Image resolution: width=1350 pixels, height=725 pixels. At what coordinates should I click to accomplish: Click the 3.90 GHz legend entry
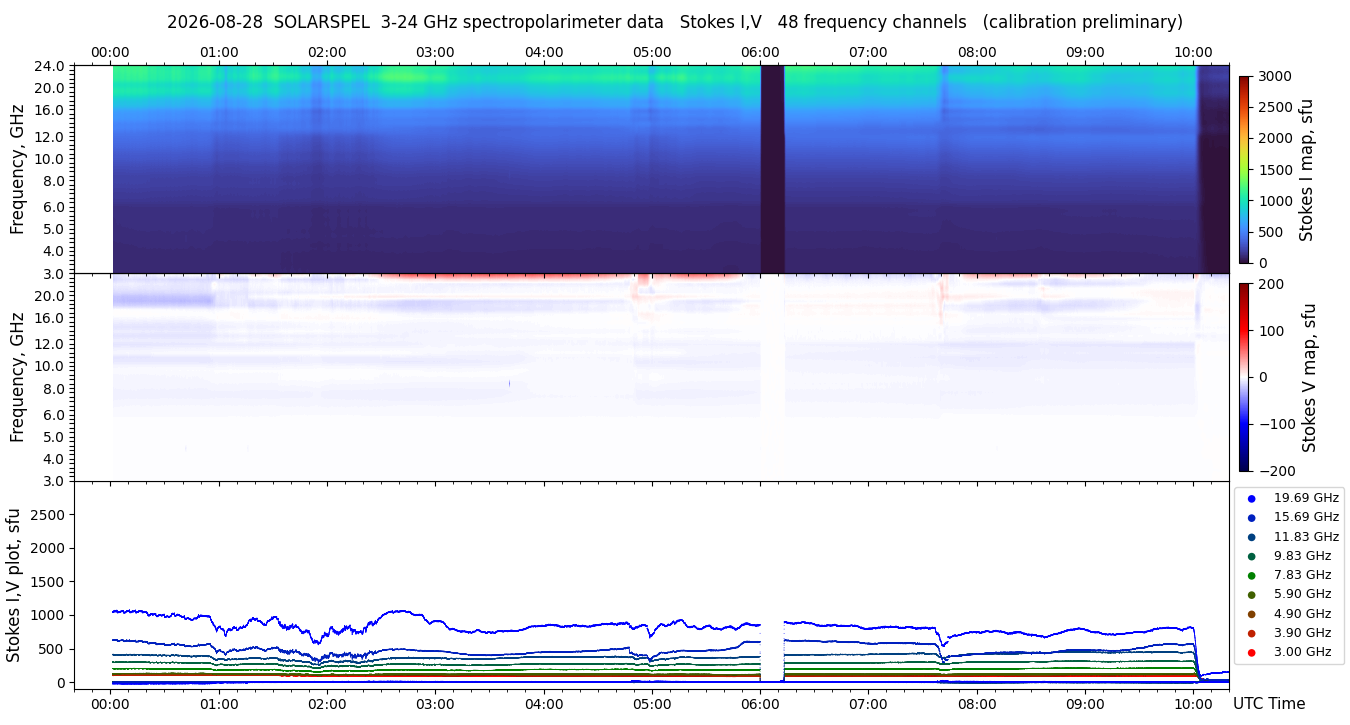coord(1288,633)
